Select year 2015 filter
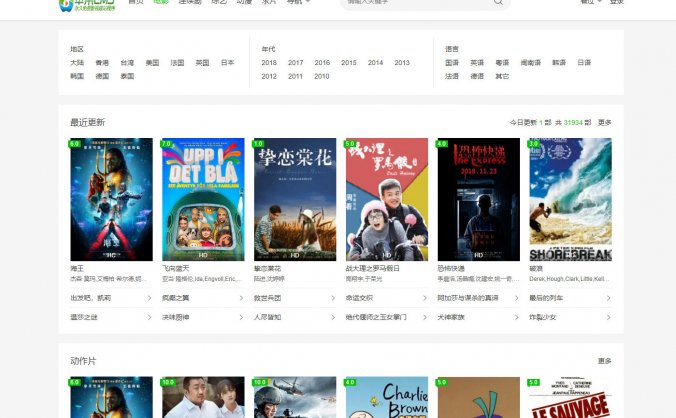This screenshot has height=418, width=676. [349, 62]
